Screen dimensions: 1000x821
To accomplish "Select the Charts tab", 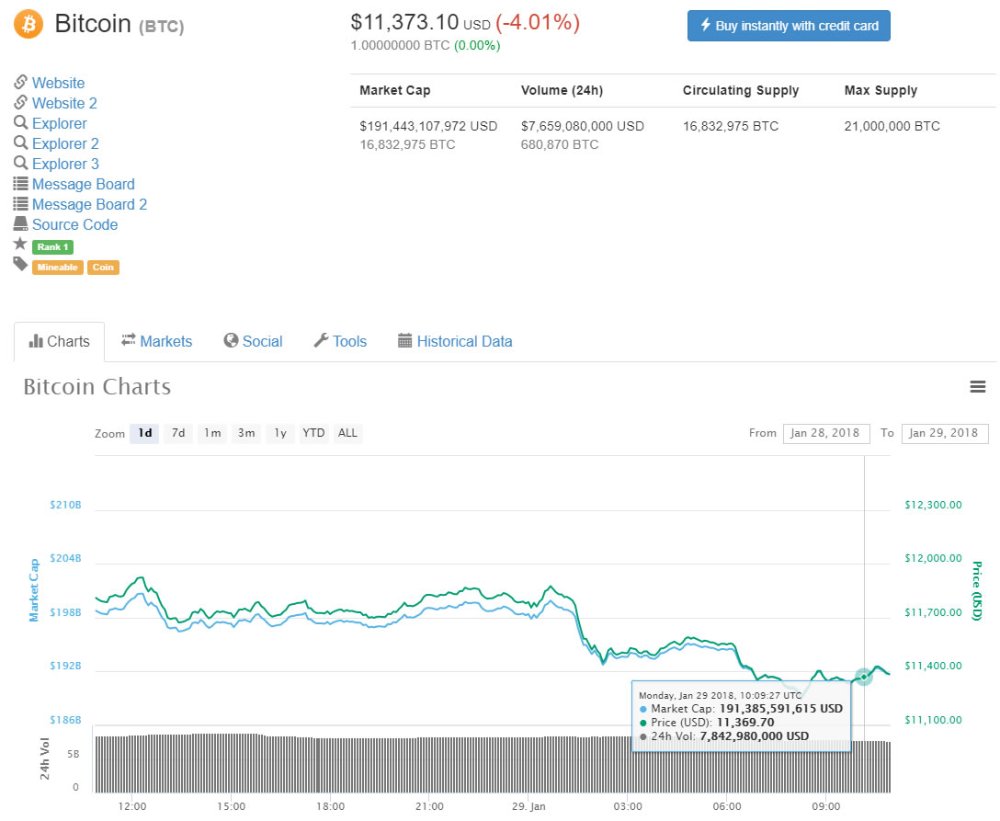I will [59, 342].
